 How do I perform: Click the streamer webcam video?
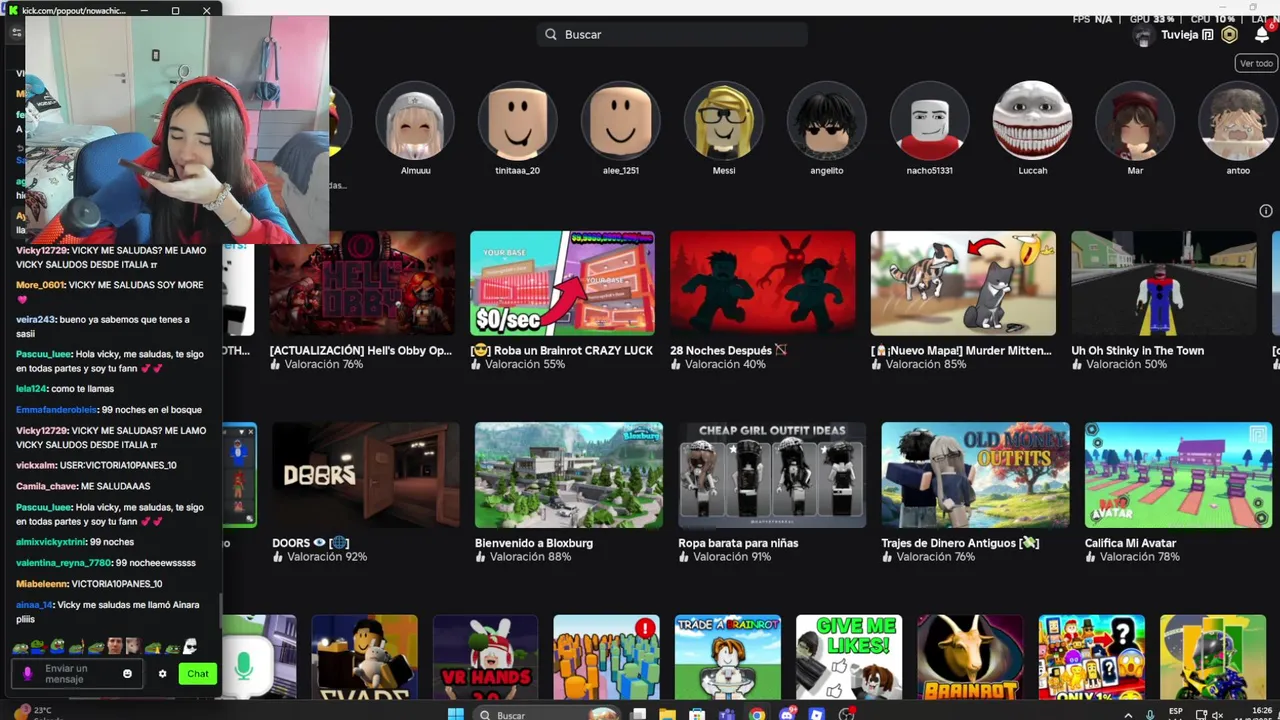176,130
